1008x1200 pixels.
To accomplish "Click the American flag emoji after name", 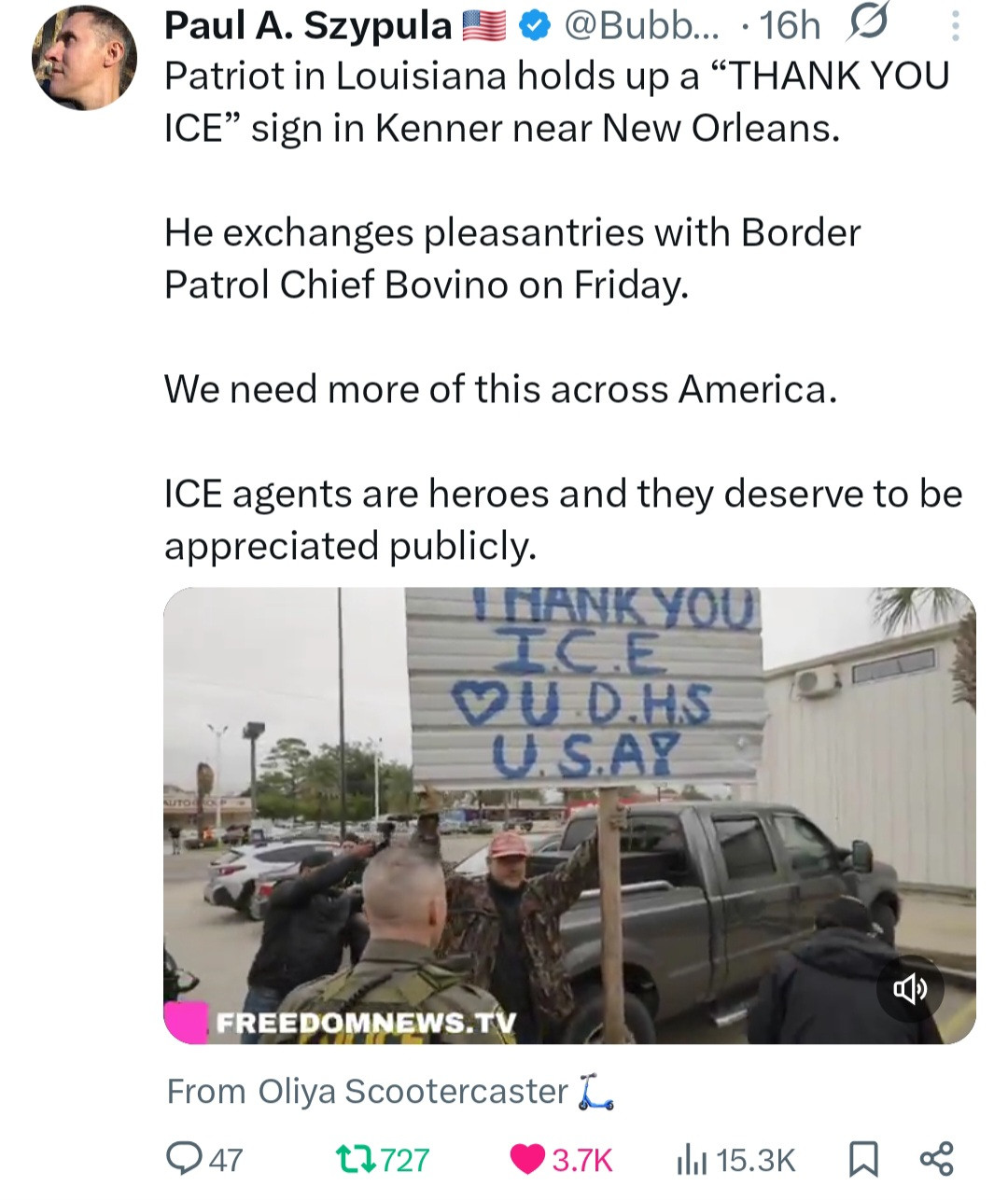I will coord(484,27).
